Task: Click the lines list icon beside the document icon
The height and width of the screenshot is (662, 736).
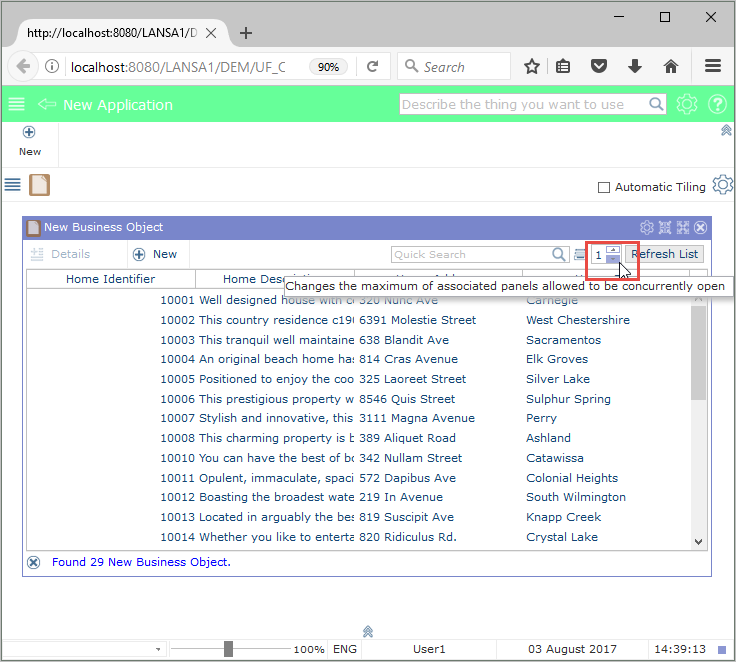Action: click(x=13, y=185)
